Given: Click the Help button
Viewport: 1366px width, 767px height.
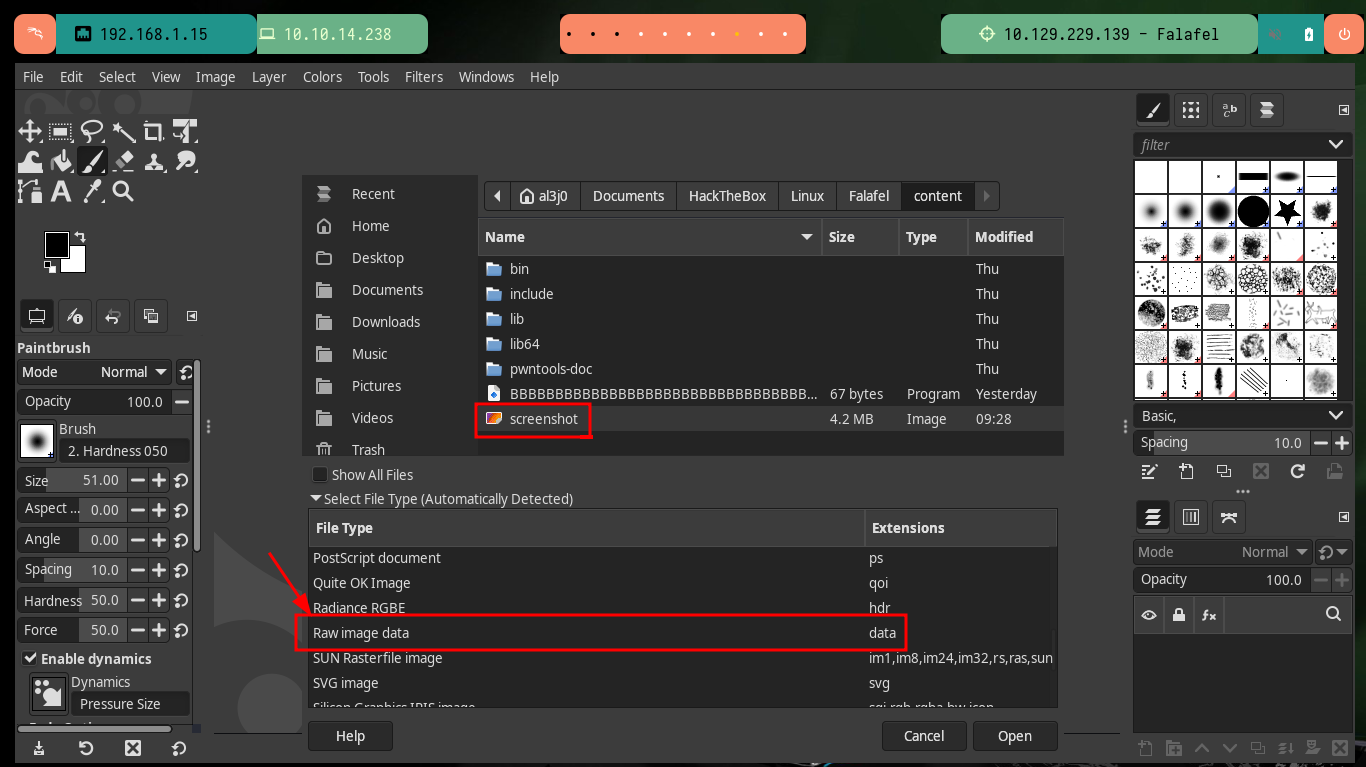Looking at the screenshot, I should pyautogui.click(x=350, y=736).
